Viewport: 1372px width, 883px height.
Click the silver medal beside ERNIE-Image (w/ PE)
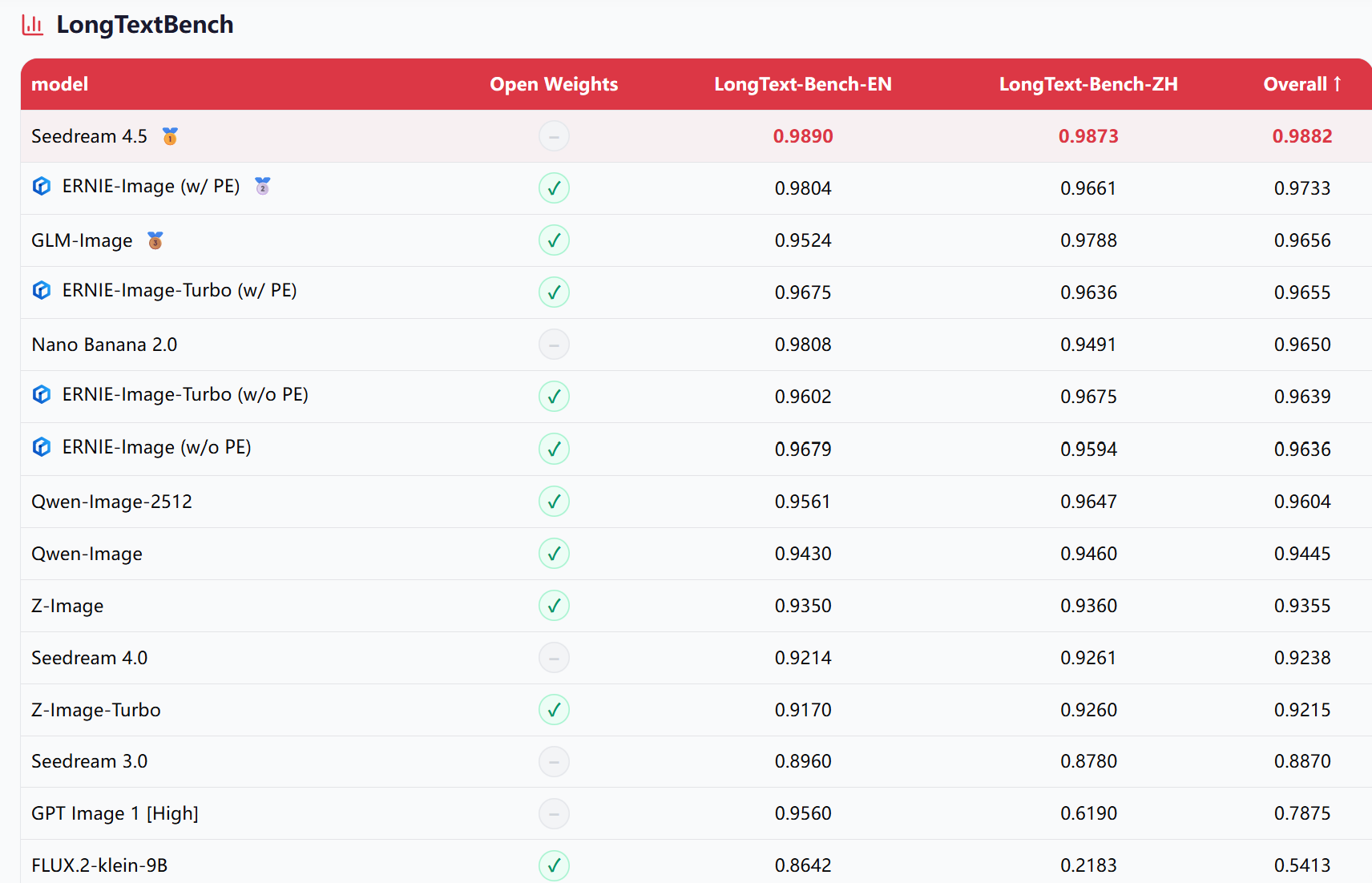pos(262,186)
